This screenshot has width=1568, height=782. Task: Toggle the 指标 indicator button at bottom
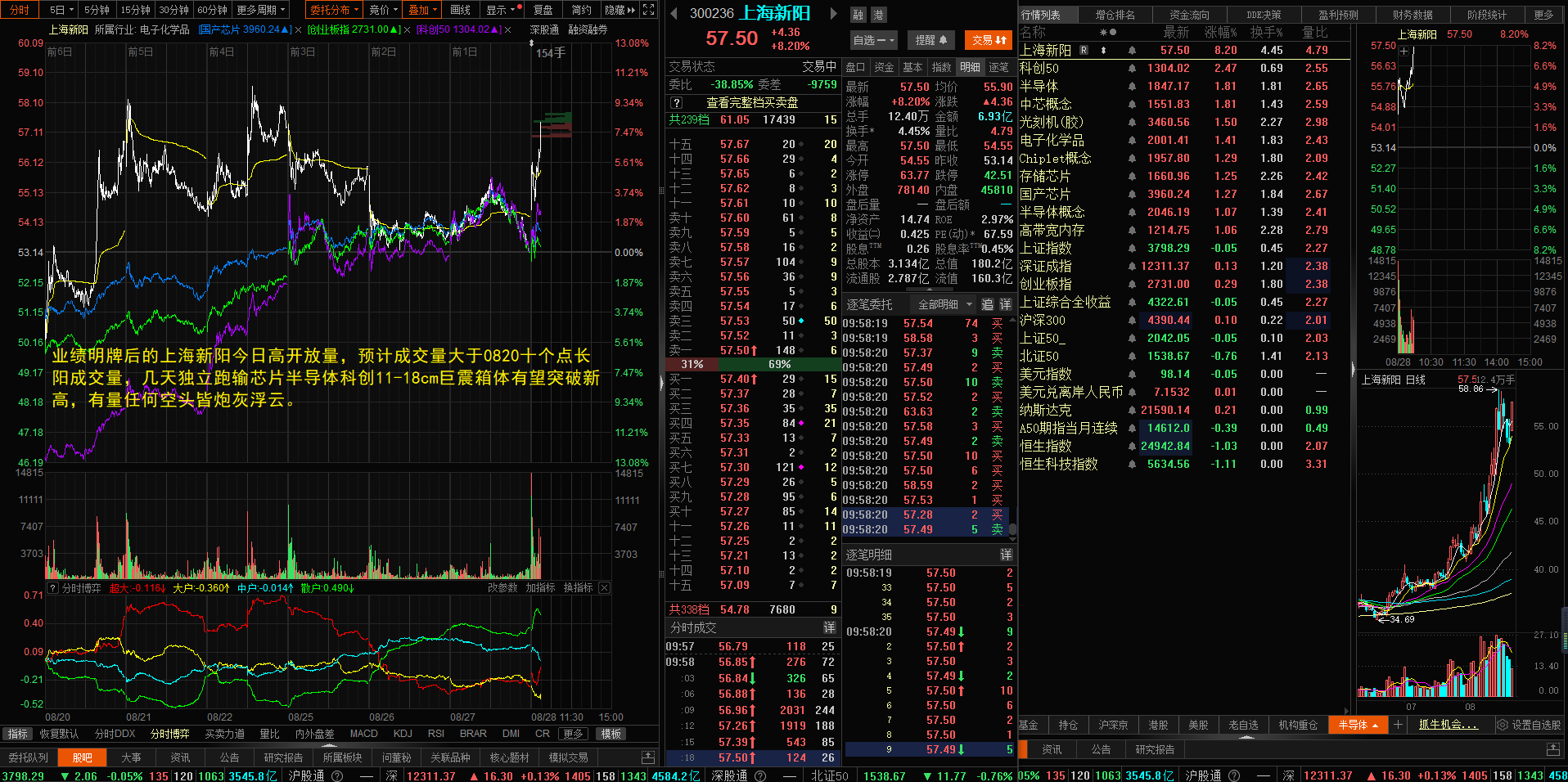[x=18, y=734]
